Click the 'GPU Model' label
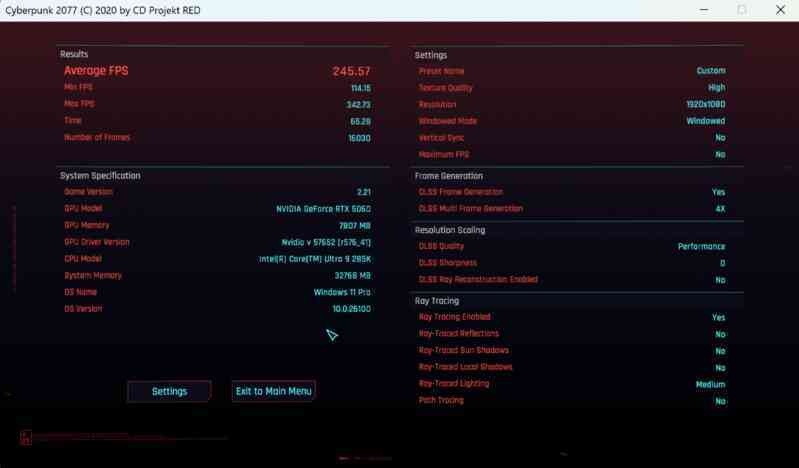This screenshot has height=468, width=799. [x=83, y=209]
